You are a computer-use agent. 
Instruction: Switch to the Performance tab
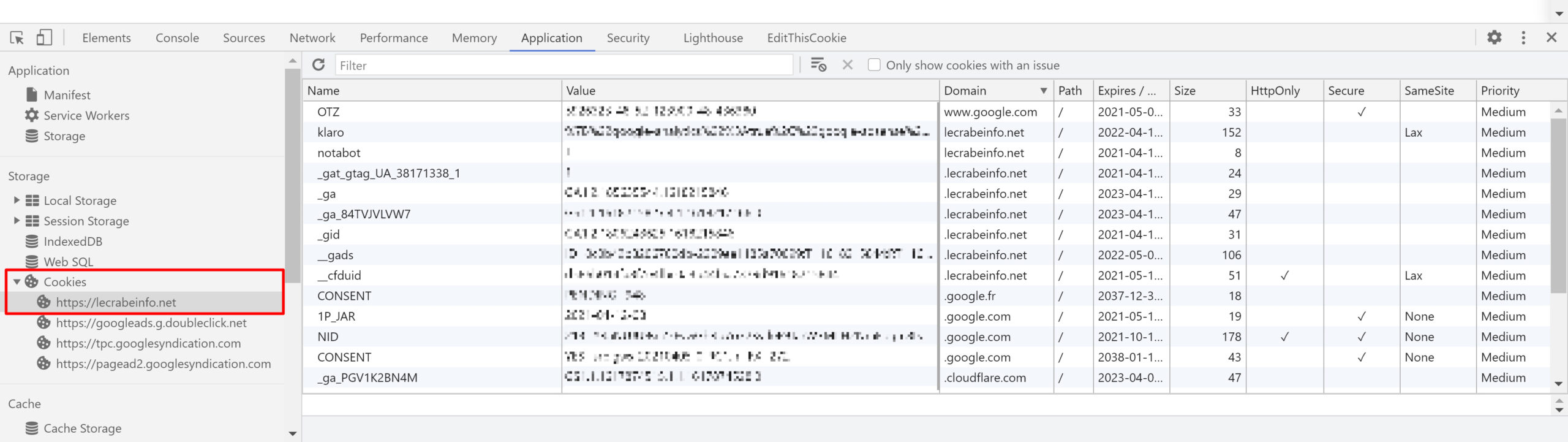[394, 38]
